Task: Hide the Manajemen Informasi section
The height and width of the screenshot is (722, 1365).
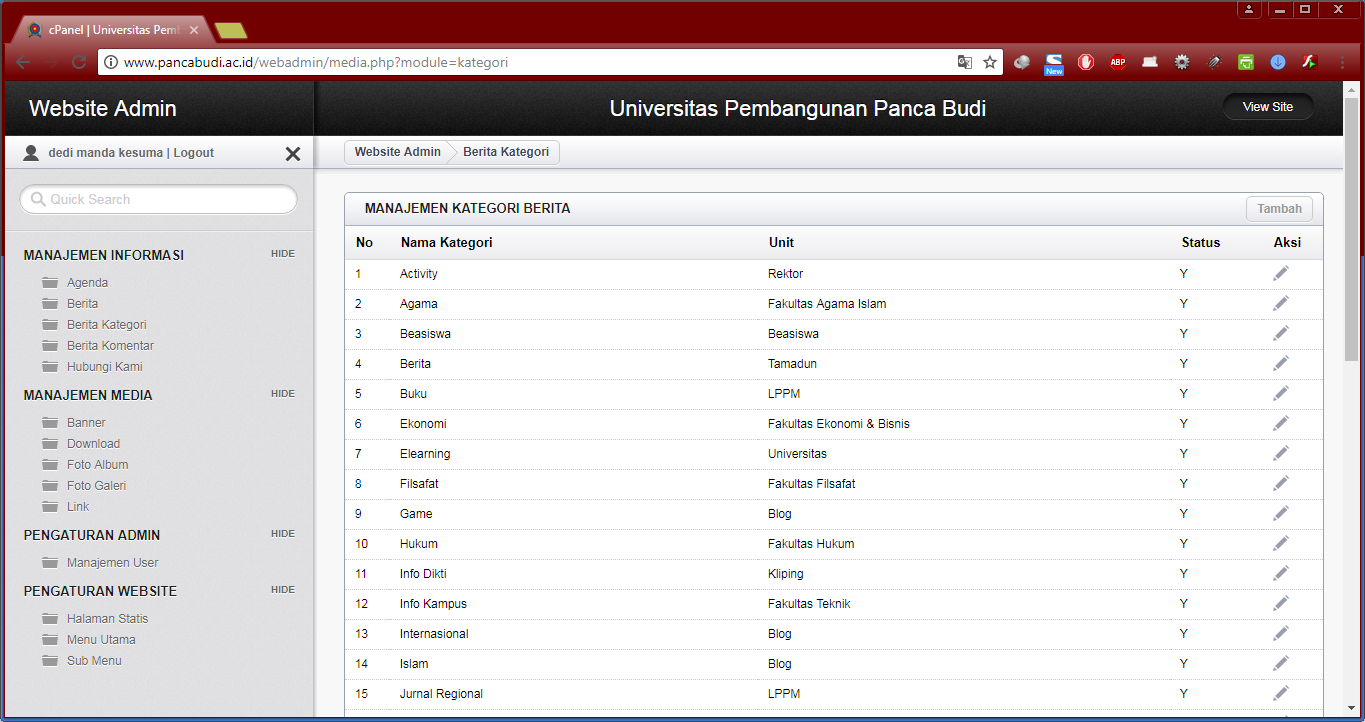Action: 282,254
